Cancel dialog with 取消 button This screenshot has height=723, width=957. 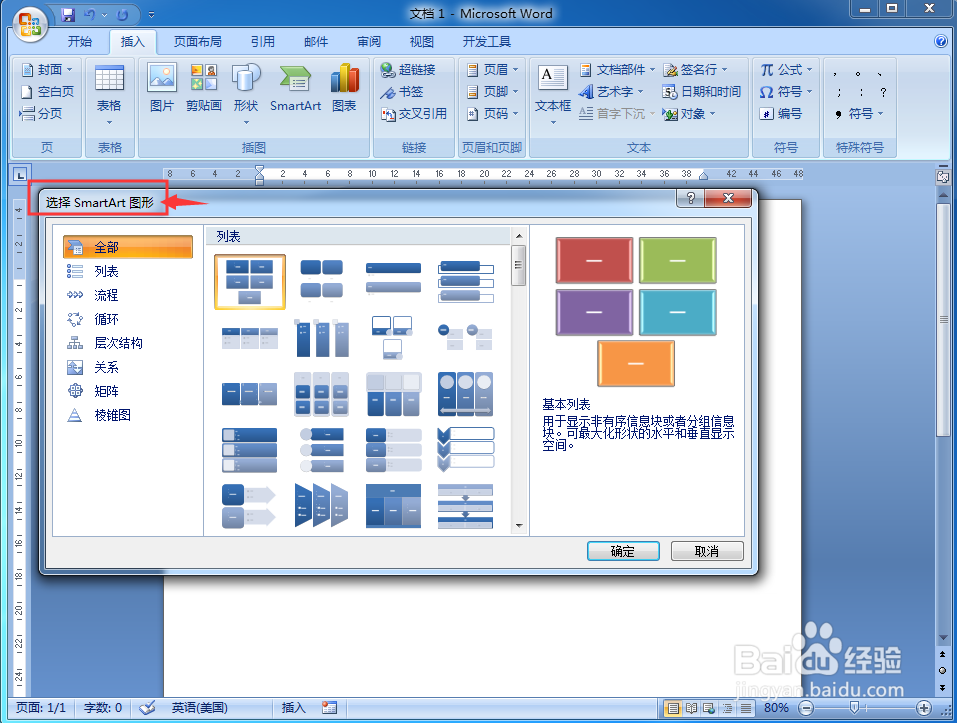click(707, 552)
